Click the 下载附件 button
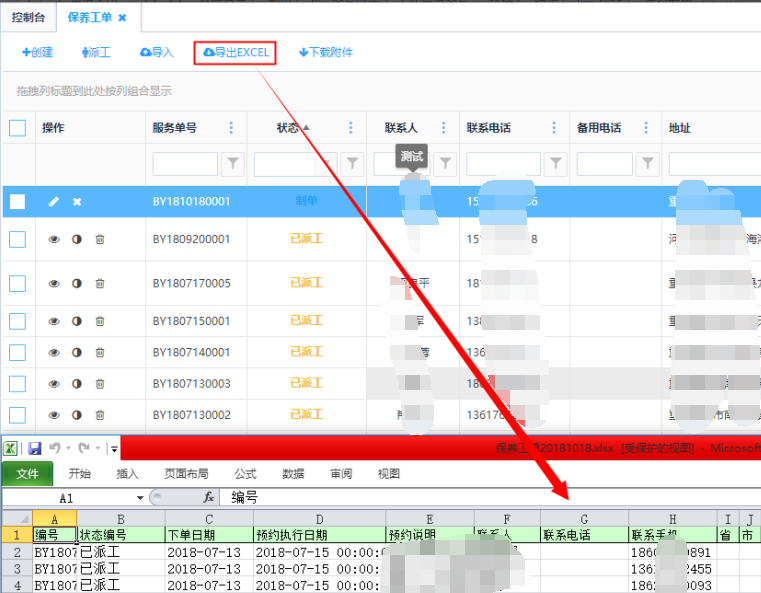Image resolution: width=761 pixels, height=593 pixels. (x=326, y=53)
